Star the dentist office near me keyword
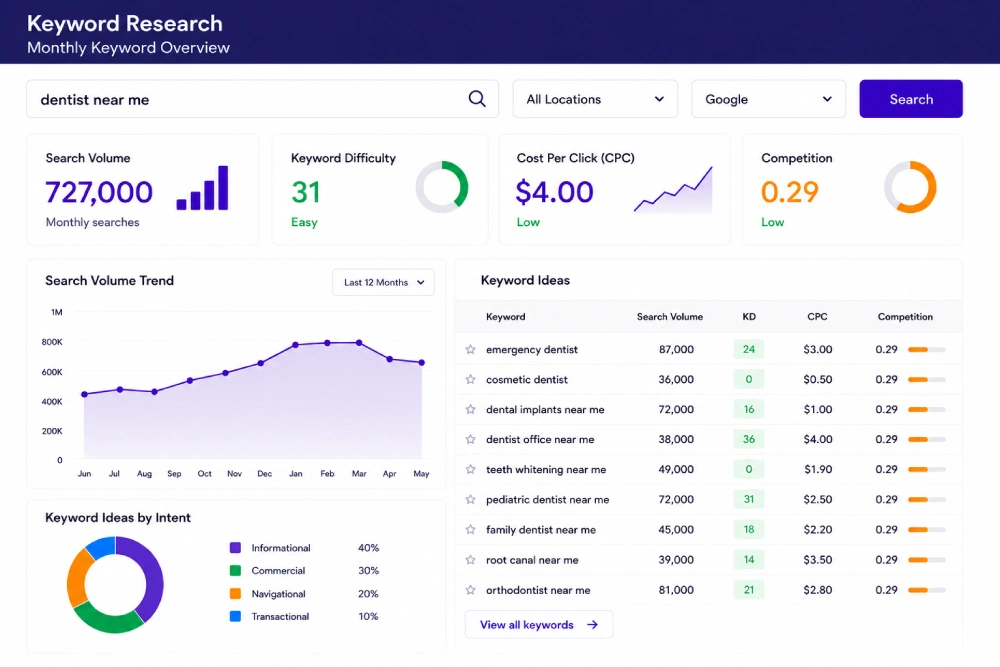Viewport: 1000px width, 667px height. pyautogui.click(x=471, y=439)
